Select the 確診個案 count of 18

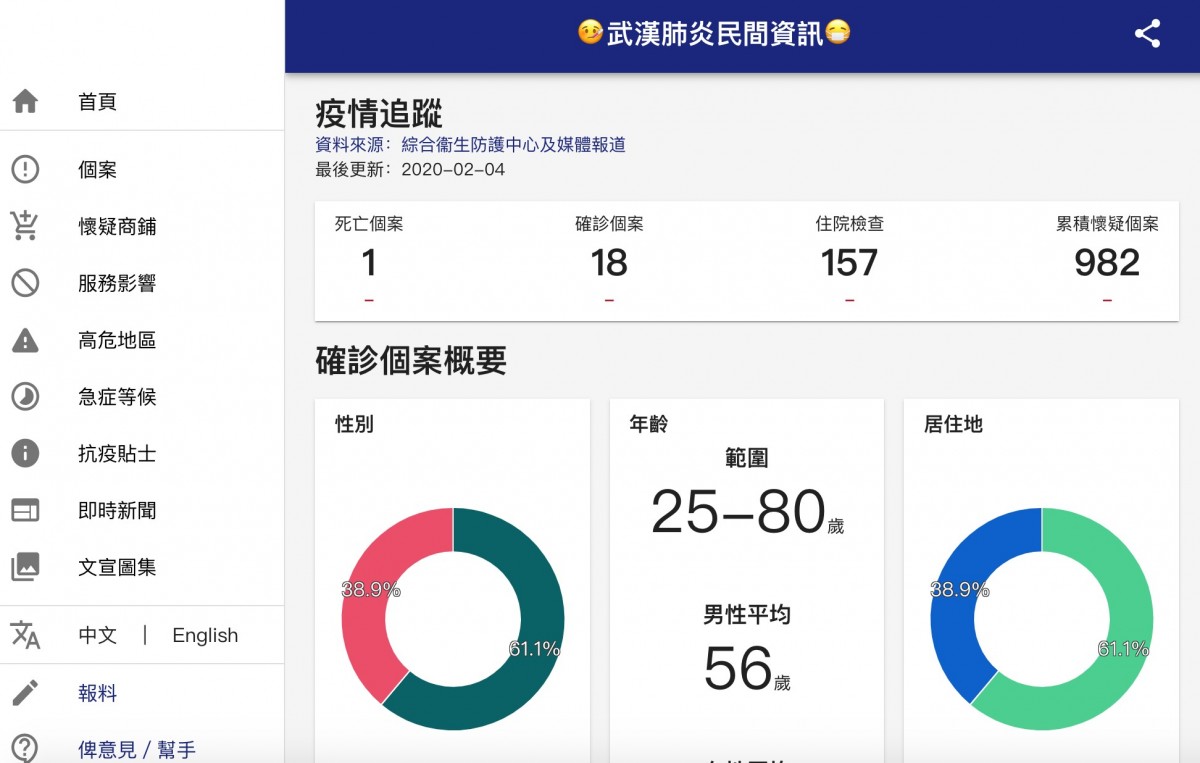[610, 263]
